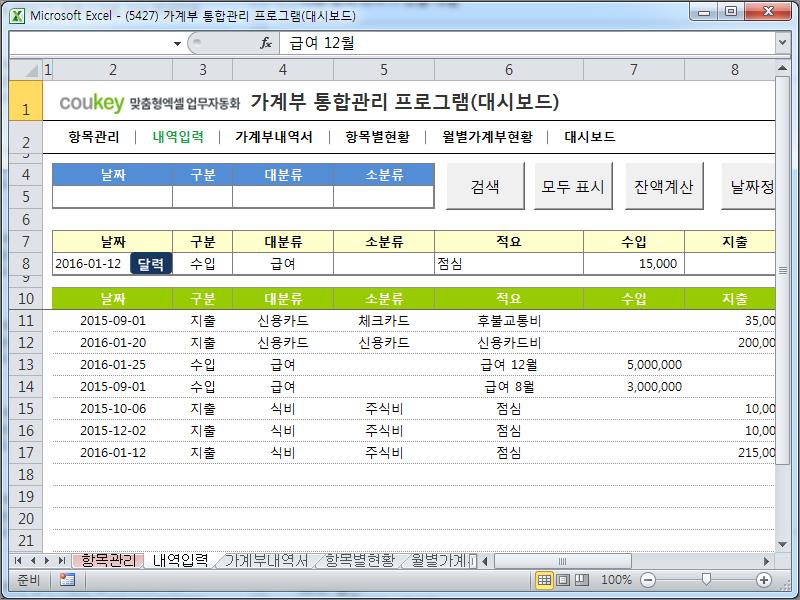The image size is (800, 600).
Task: Click the 100% zoom level
Action: pos(616,580)
